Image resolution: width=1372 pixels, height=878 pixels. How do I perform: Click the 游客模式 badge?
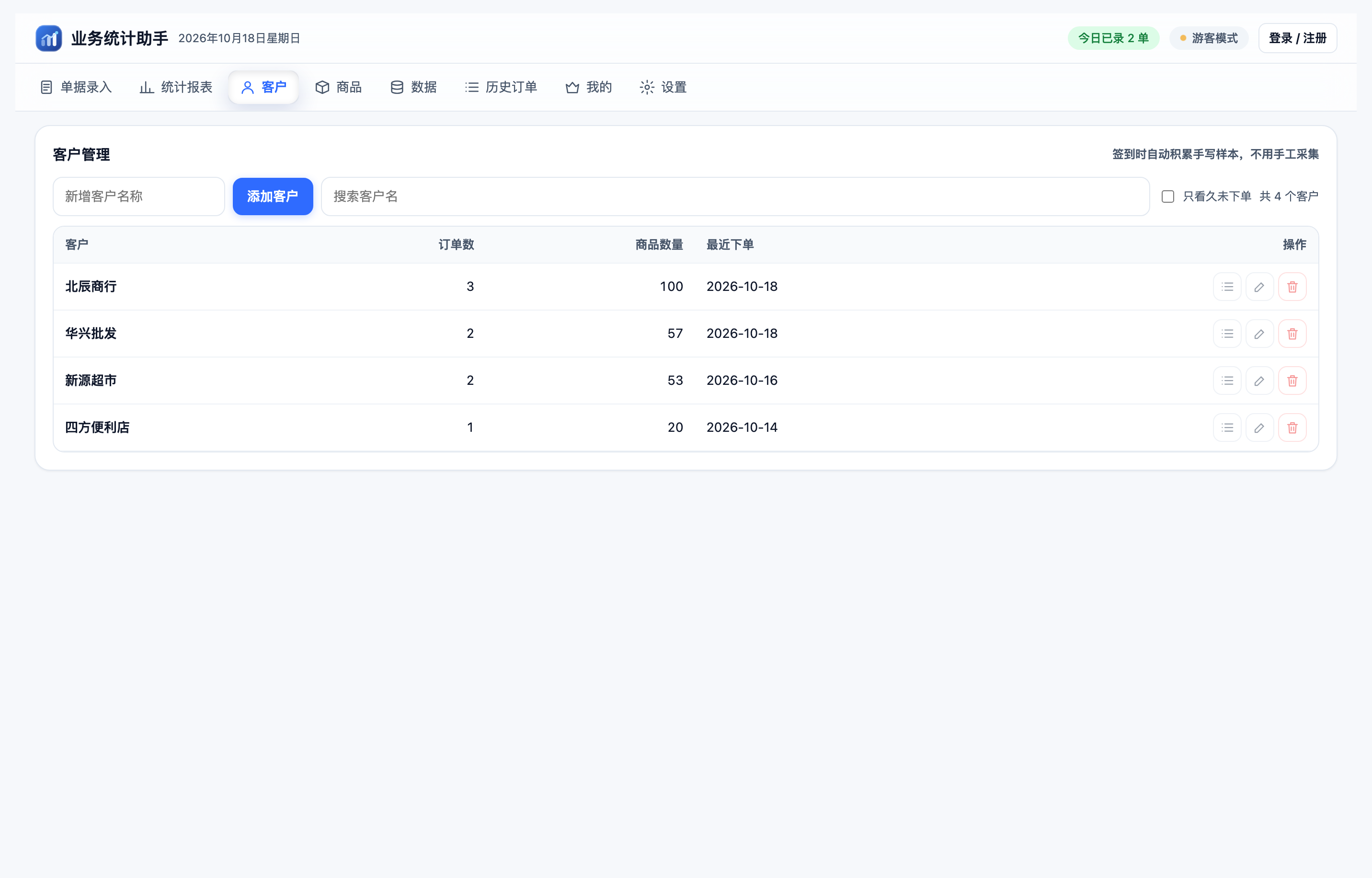pyautogui.click(x=1209, y=38)
